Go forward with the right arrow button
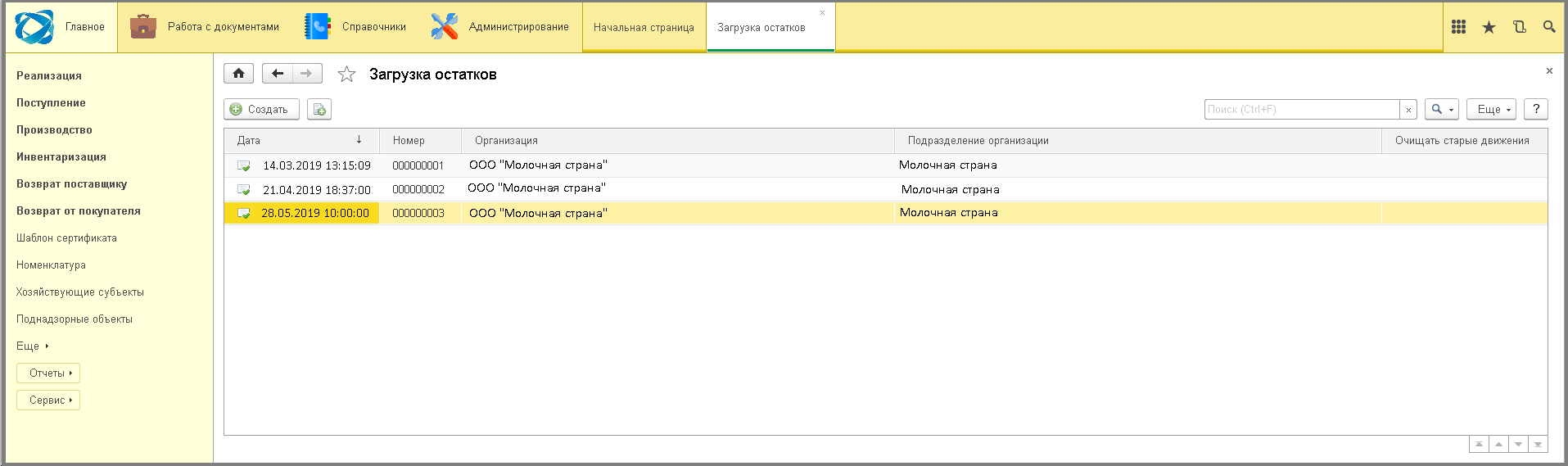Screen dimensions: 1568x466 [x=307, y=74]
